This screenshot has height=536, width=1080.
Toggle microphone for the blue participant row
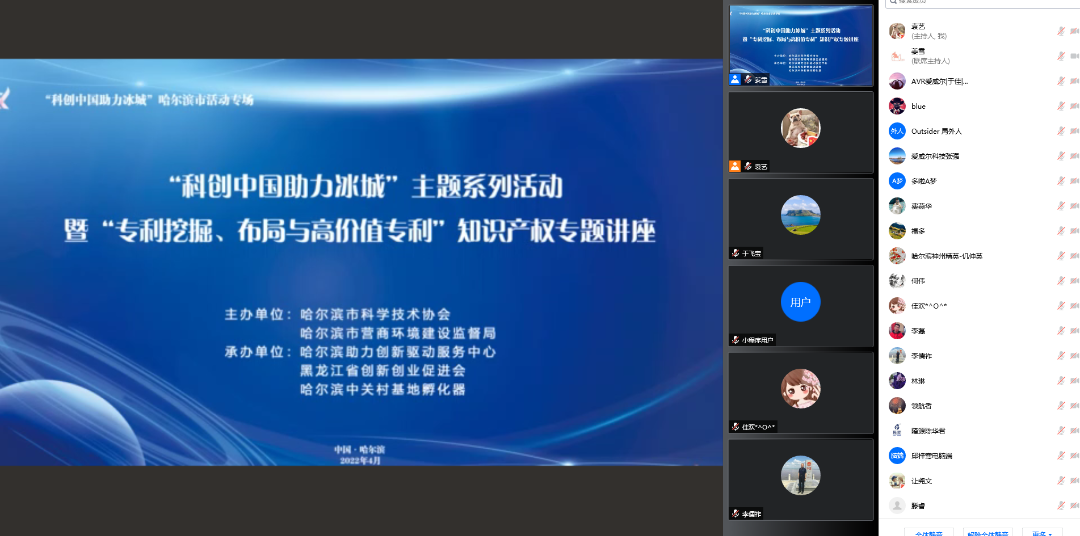(x=1061, y=106)
